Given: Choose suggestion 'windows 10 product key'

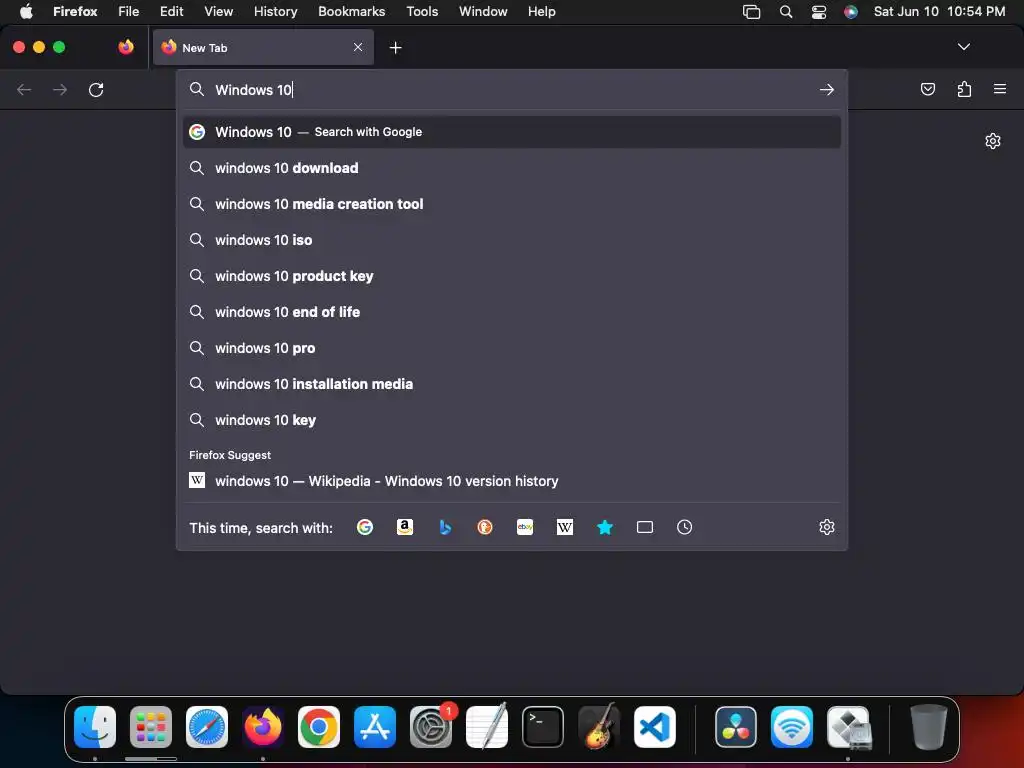Looking at the screenshot, I should (512, 276).
